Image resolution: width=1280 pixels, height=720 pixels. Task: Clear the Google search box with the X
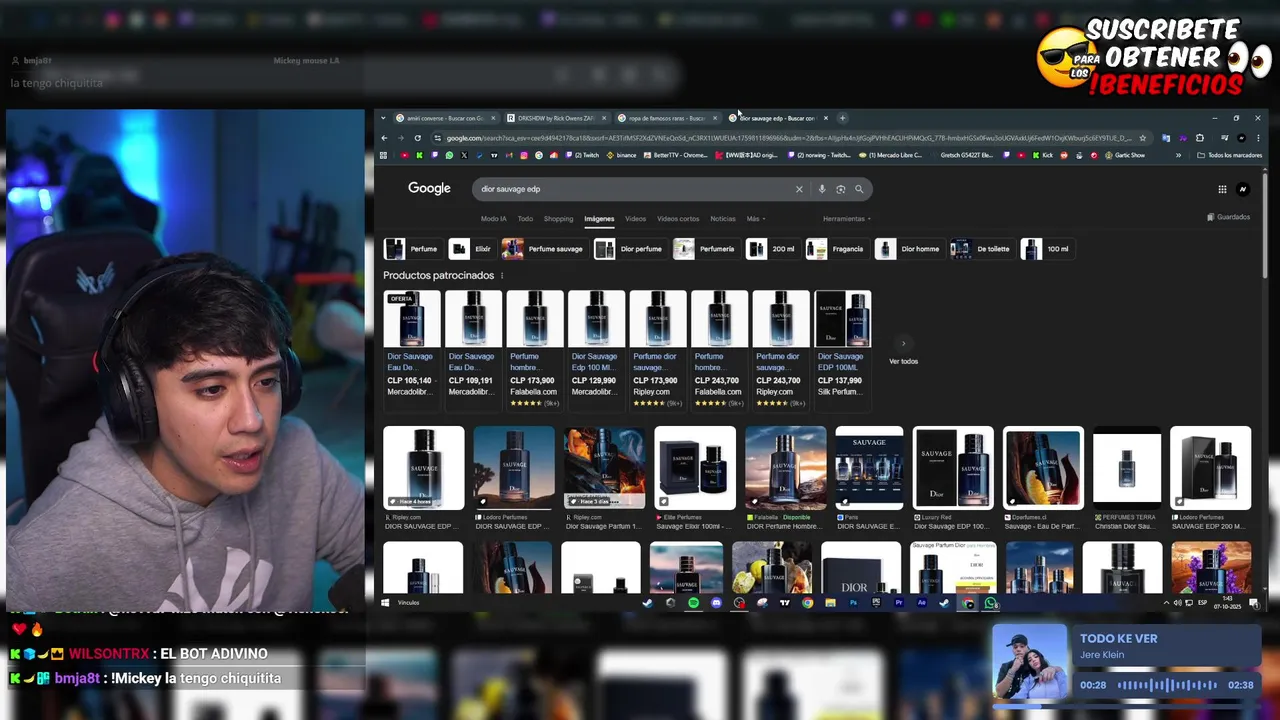pos(799,189)
